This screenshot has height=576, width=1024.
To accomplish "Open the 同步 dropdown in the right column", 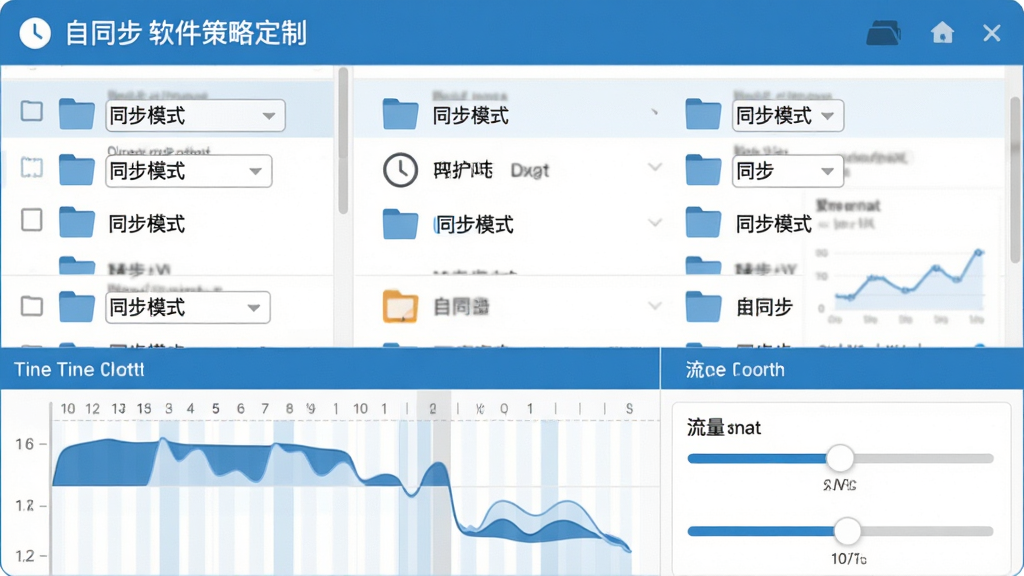I will (x=788, y=171).
